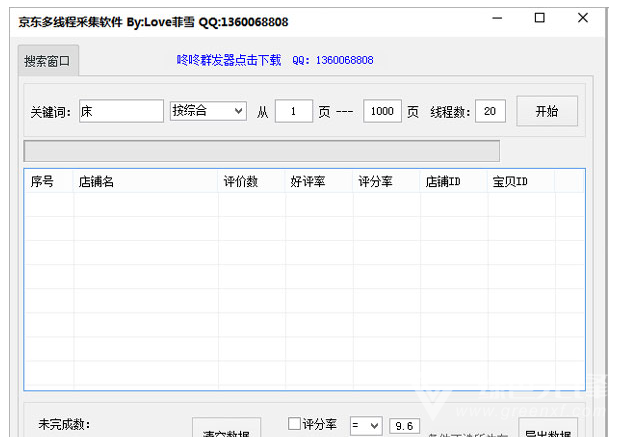Sort by the 宝贝ID column header
The height and width of the screenshot is (437, 624).
click(x=521, y=181)
